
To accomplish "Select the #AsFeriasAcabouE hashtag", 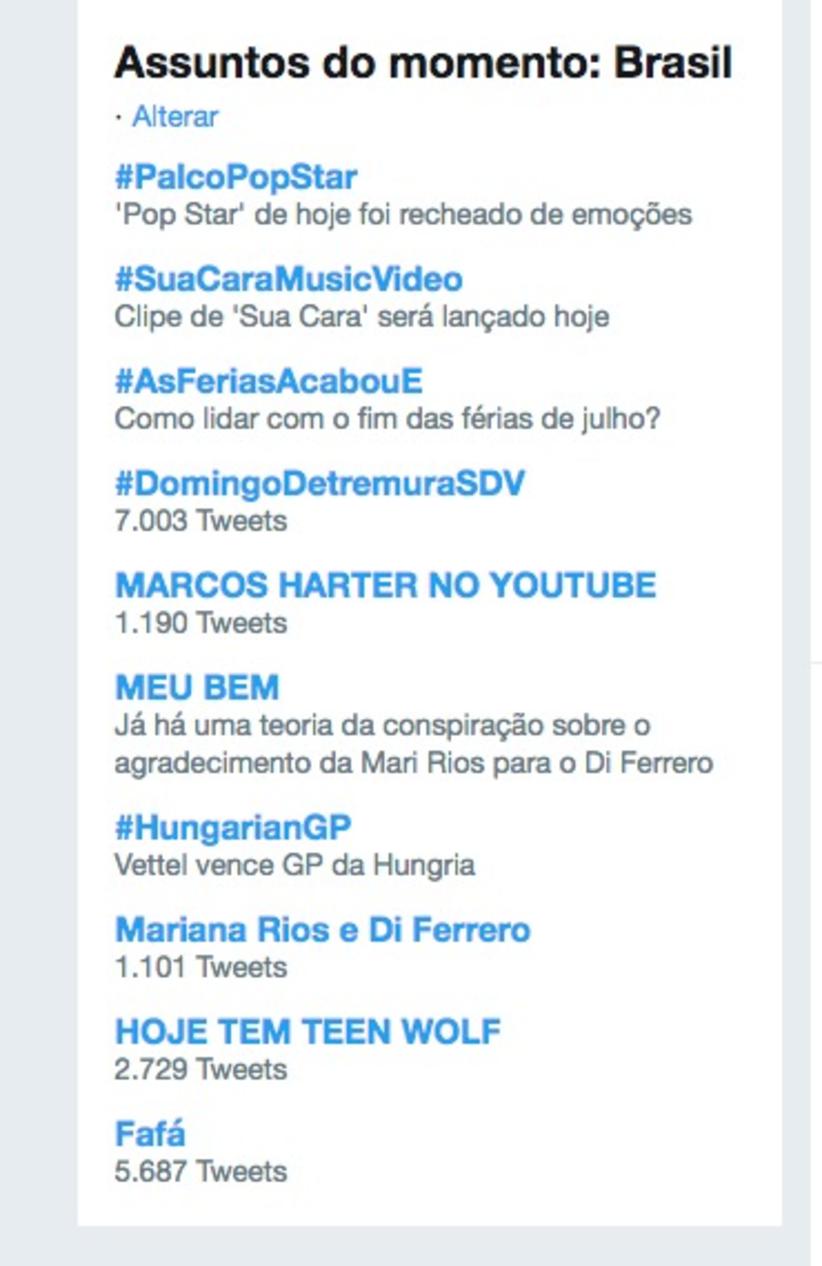I will coord(268,381).
